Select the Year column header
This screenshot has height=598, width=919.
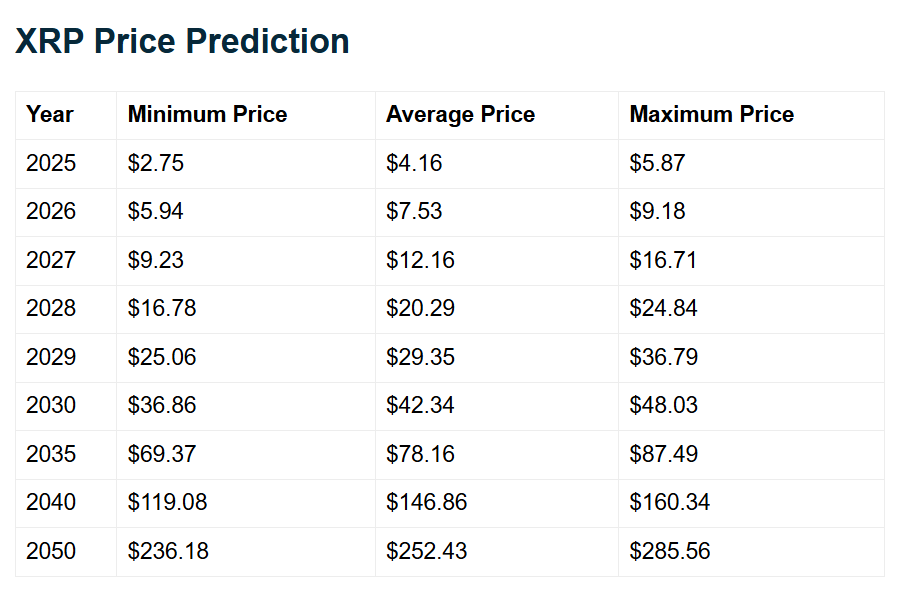point(50,115)
